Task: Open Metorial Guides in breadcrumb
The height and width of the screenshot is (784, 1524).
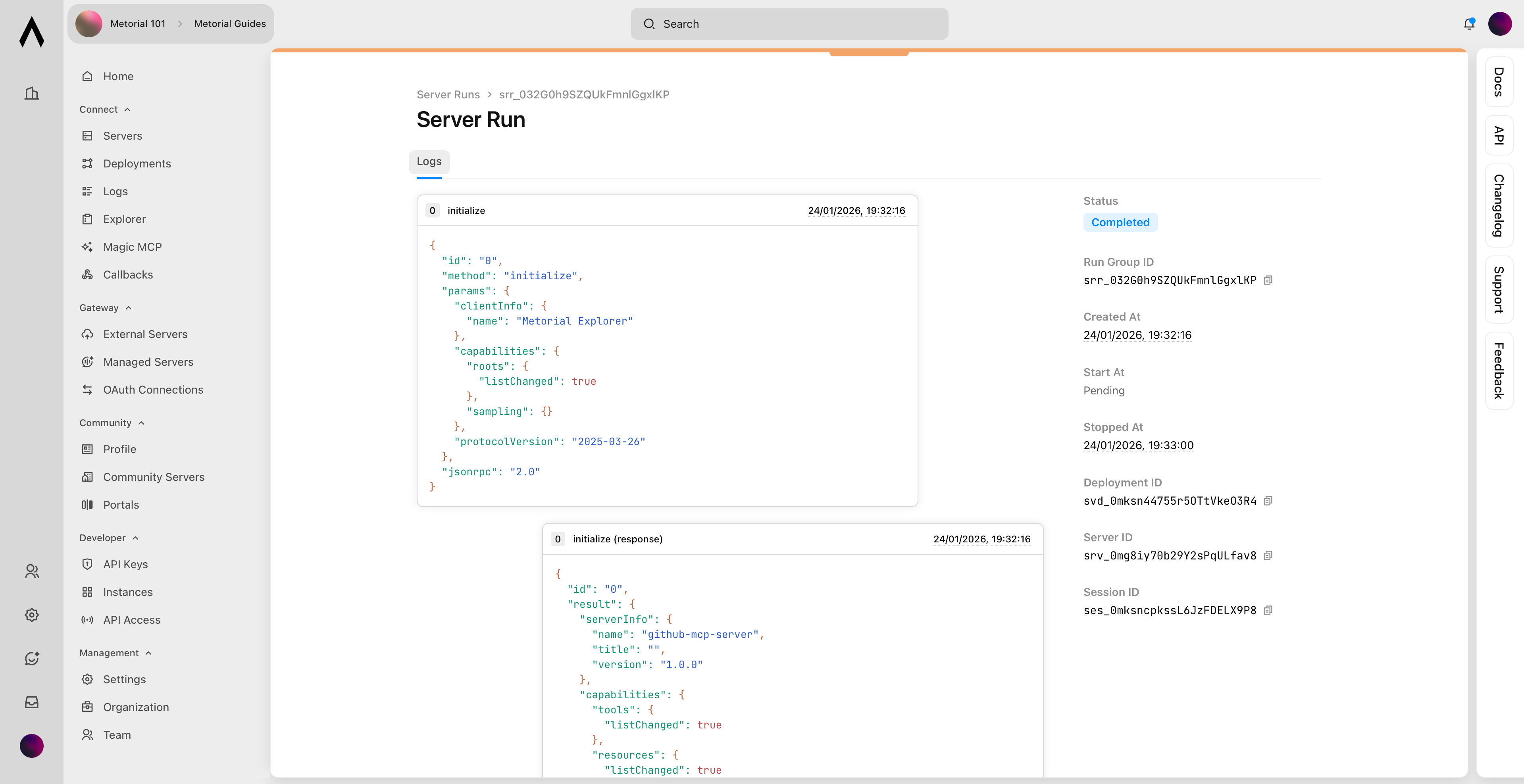Action: point(229,24)
